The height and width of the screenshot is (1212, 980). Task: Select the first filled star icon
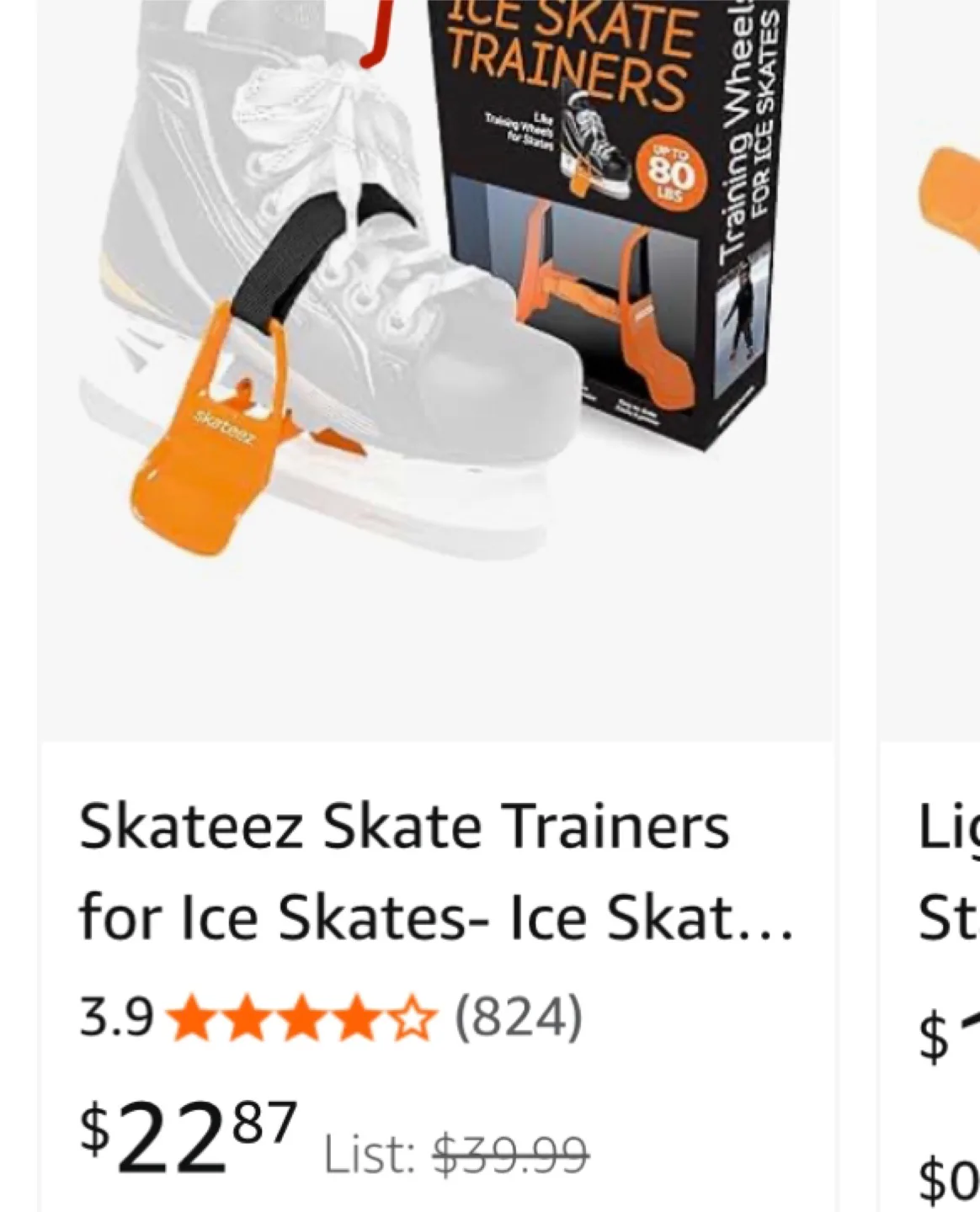pyautogui.click(x=192, y=1018)
